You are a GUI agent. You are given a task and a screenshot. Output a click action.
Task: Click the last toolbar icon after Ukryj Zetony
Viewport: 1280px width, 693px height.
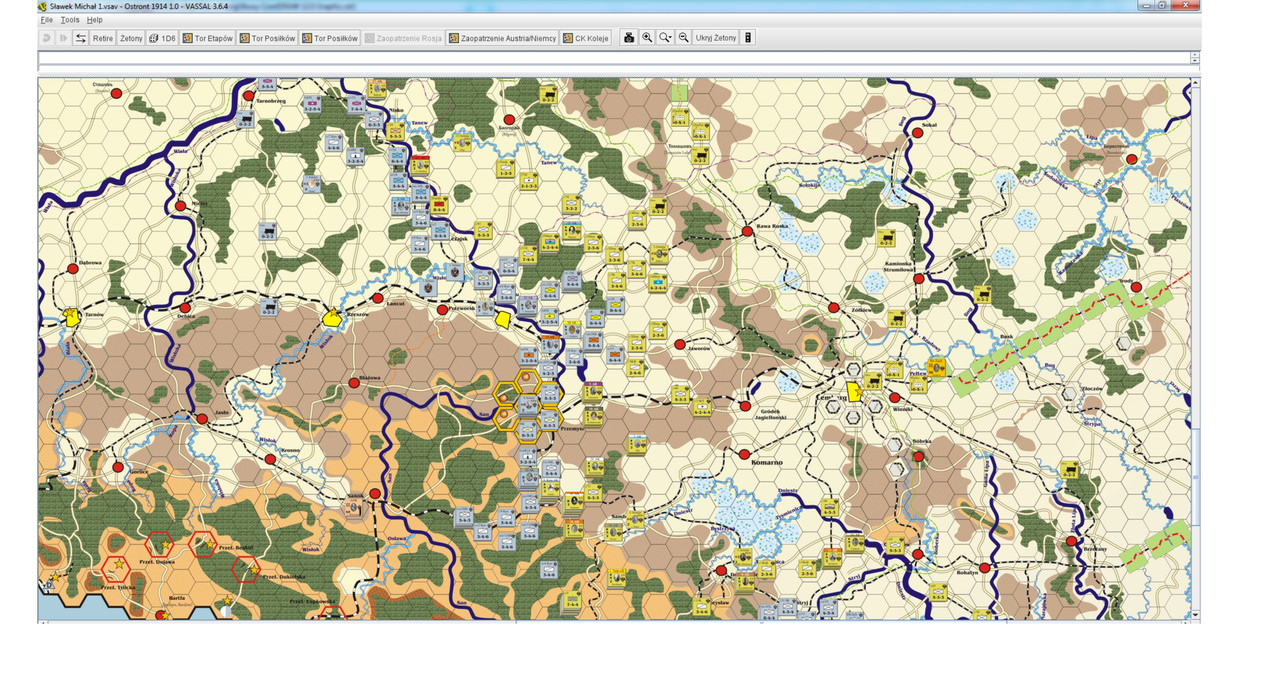(x=748, y=38)
